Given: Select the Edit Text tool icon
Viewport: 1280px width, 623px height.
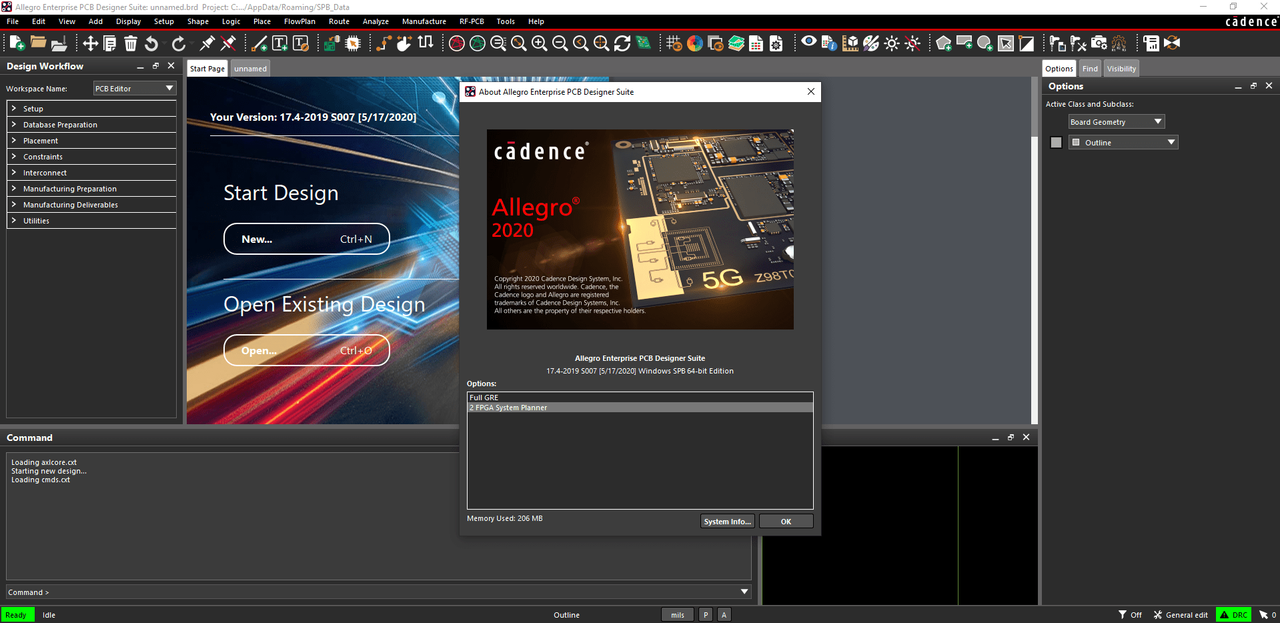Looking at the screenshot, I should [301, 43].
